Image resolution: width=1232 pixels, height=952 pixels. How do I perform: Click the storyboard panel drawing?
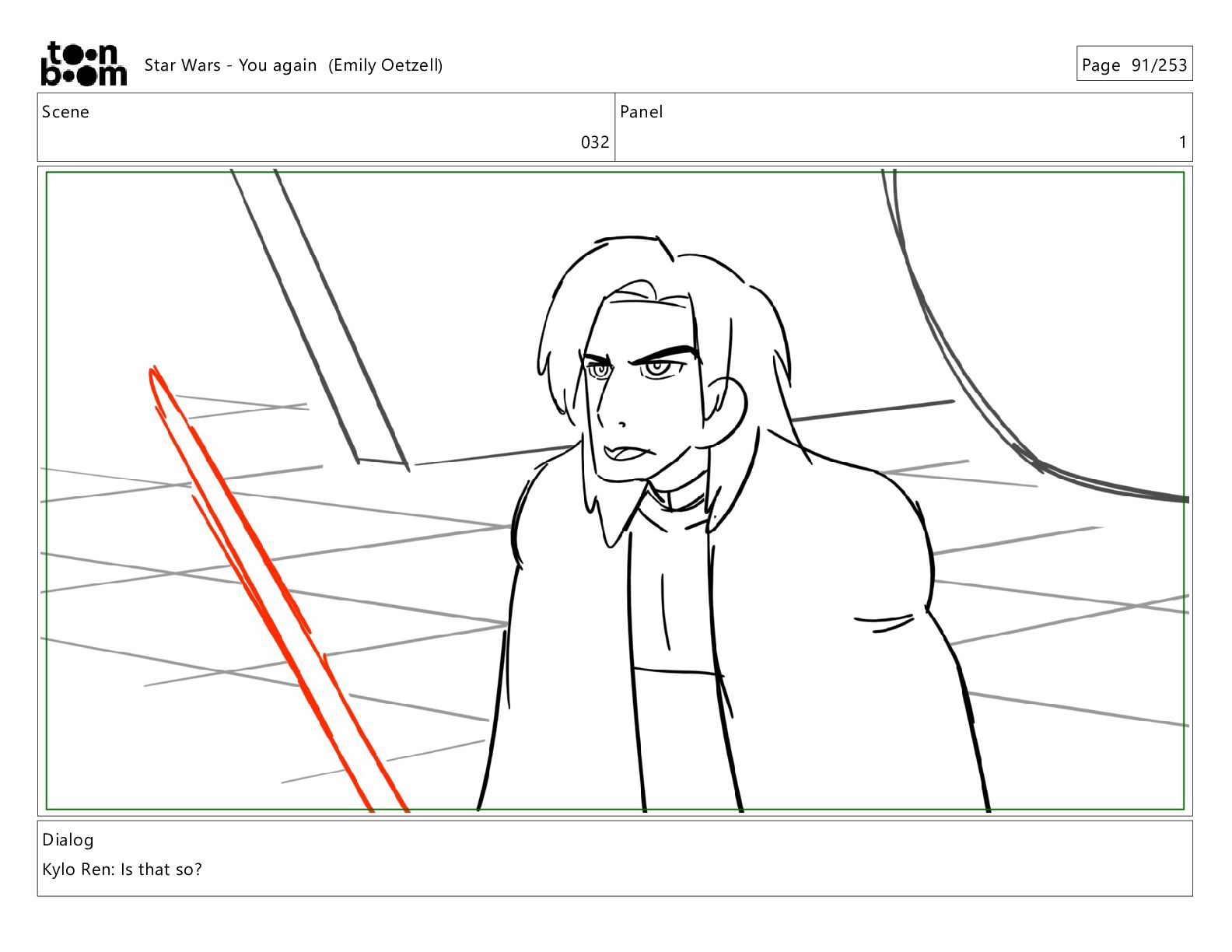click(x=614, y=491)
